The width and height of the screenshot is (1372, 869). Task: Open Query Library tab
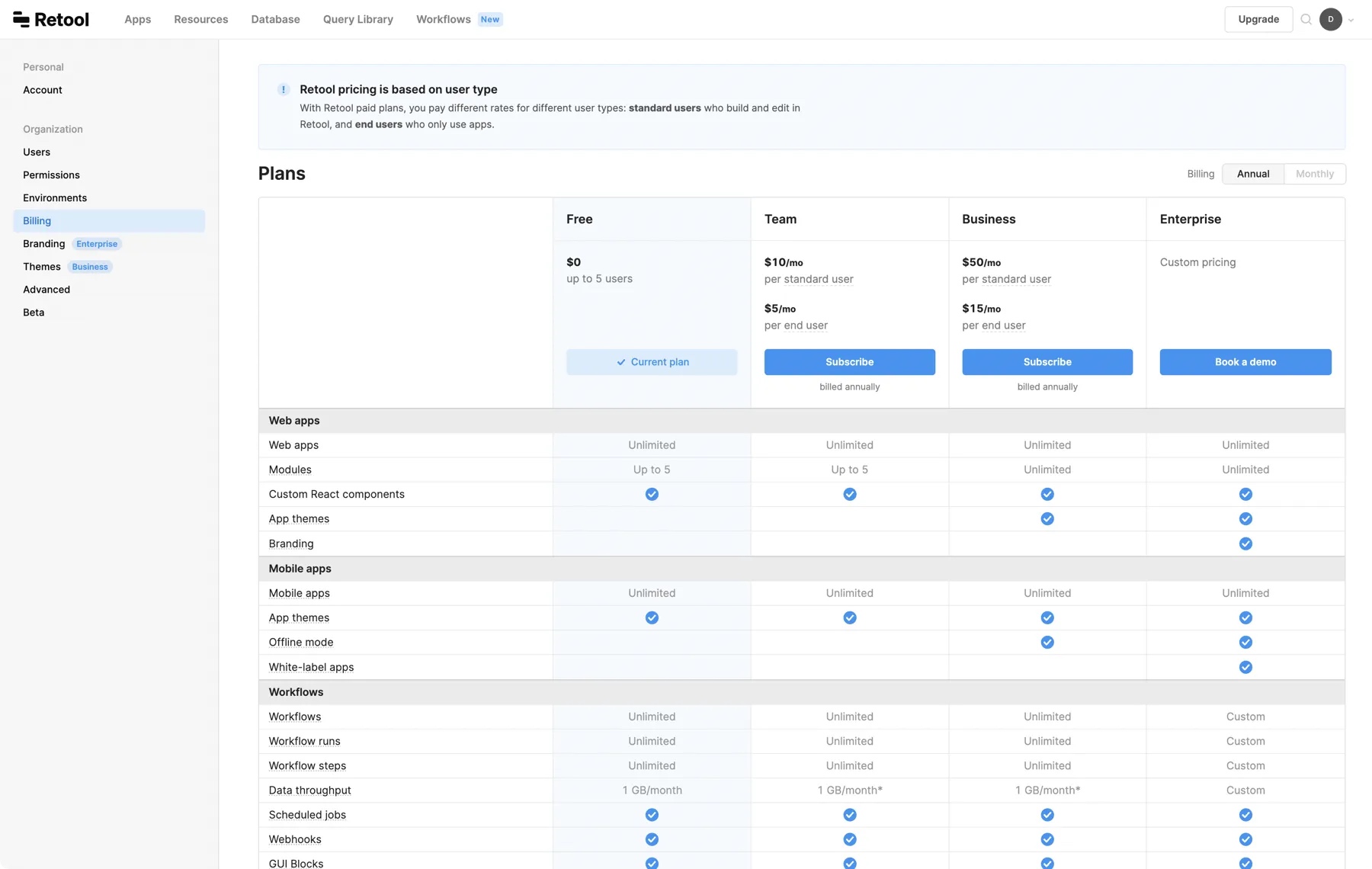[357, 19]
